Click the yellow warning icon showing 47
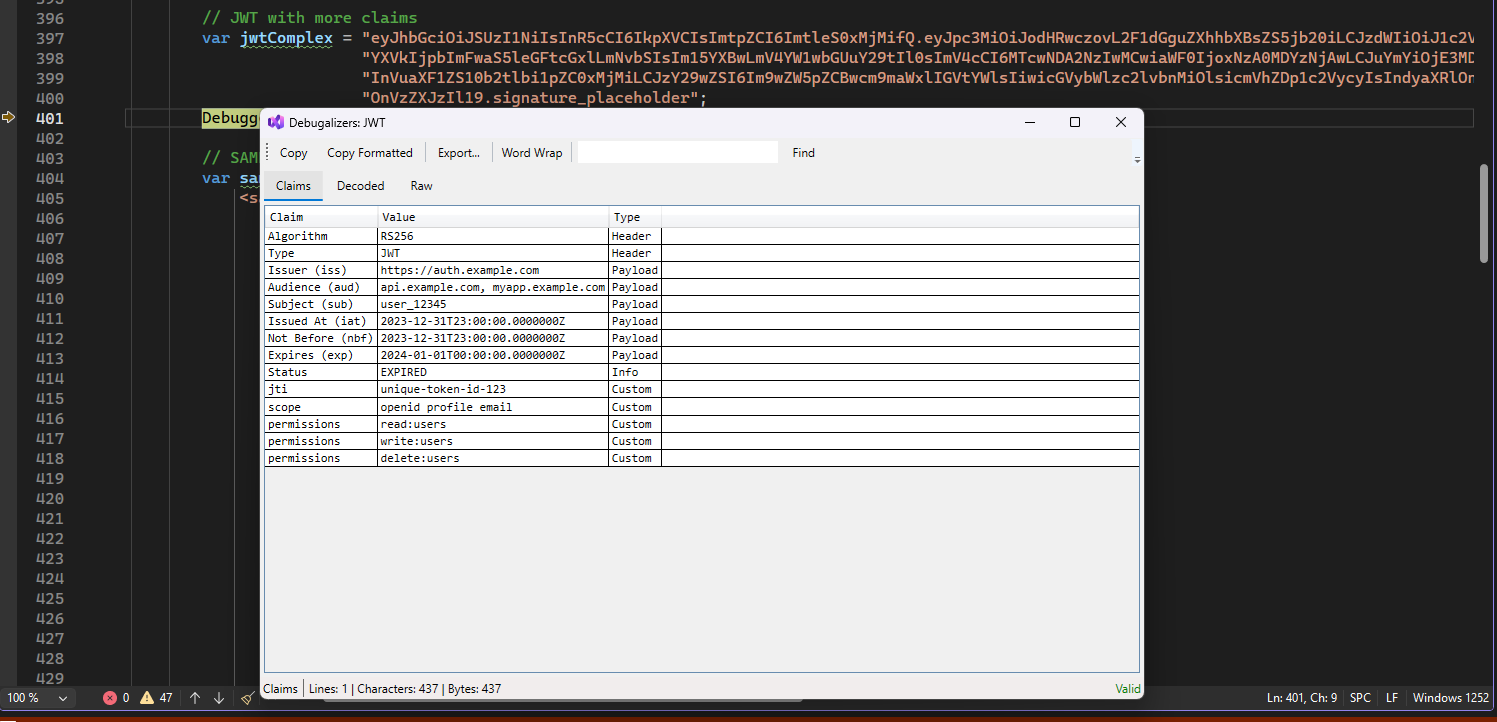The height and width of the screenshot is (722, 1497). pos(147,698)
